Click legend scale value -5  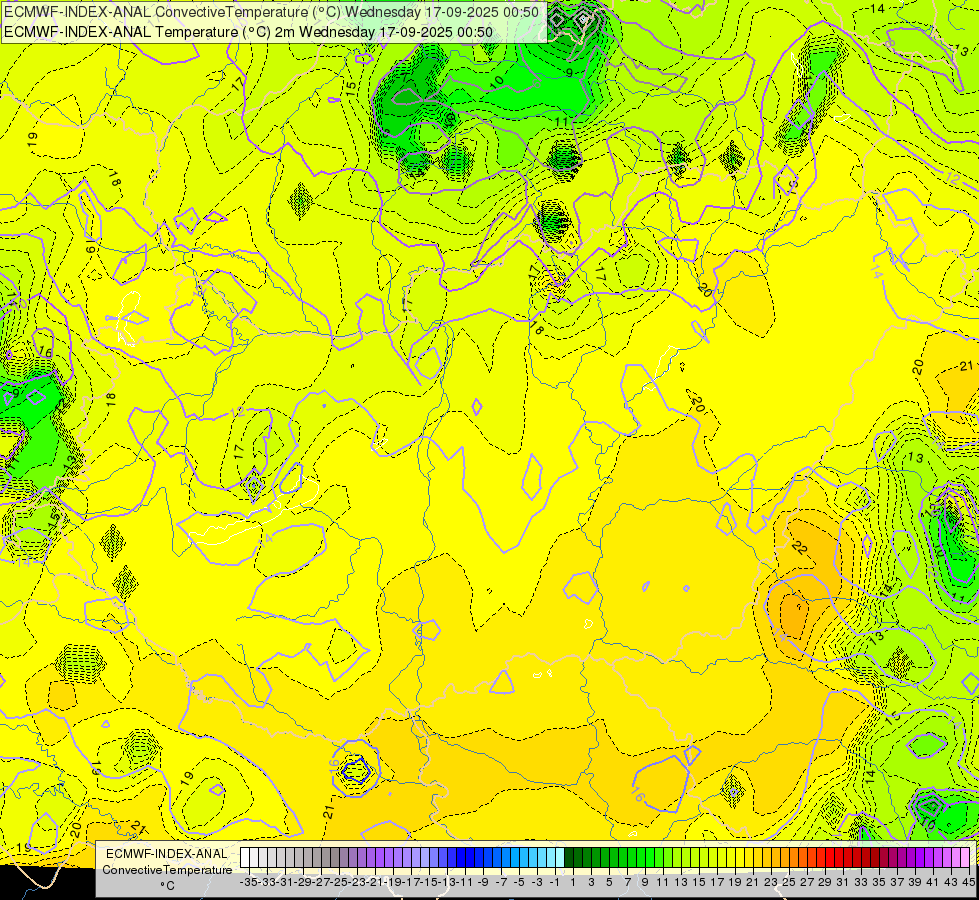(519, 883)
